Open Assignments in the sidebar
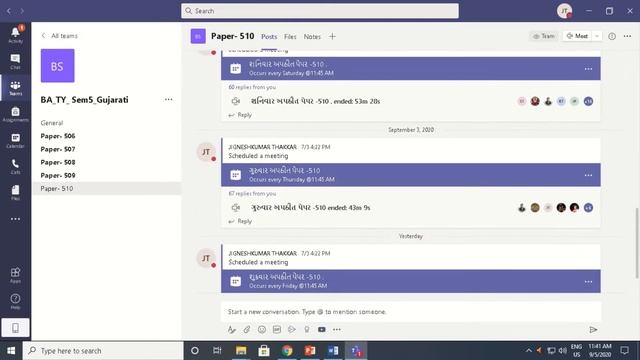 click(16, 114)
